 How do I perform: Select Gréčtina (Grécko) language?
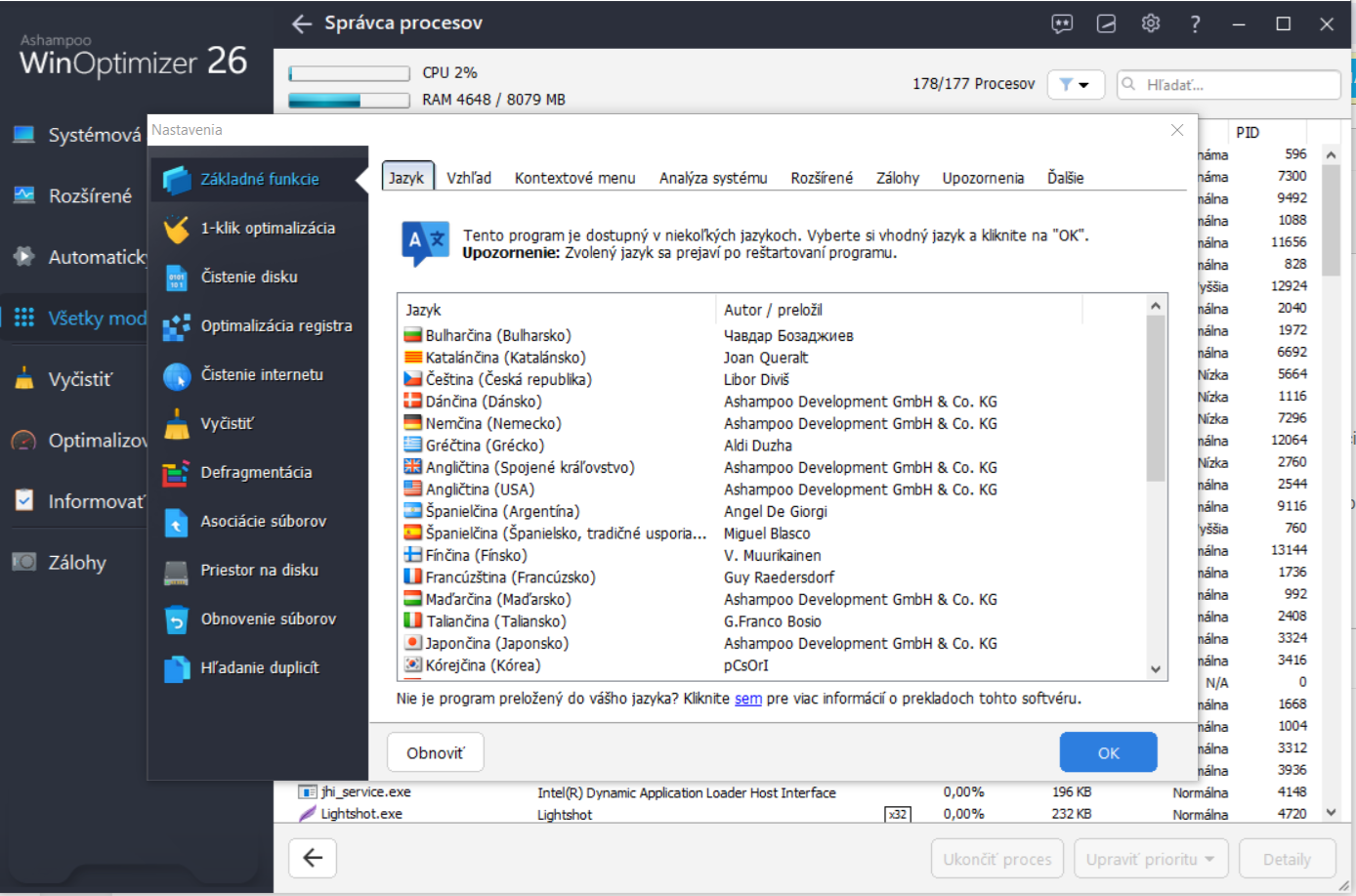tap(772, 446)
